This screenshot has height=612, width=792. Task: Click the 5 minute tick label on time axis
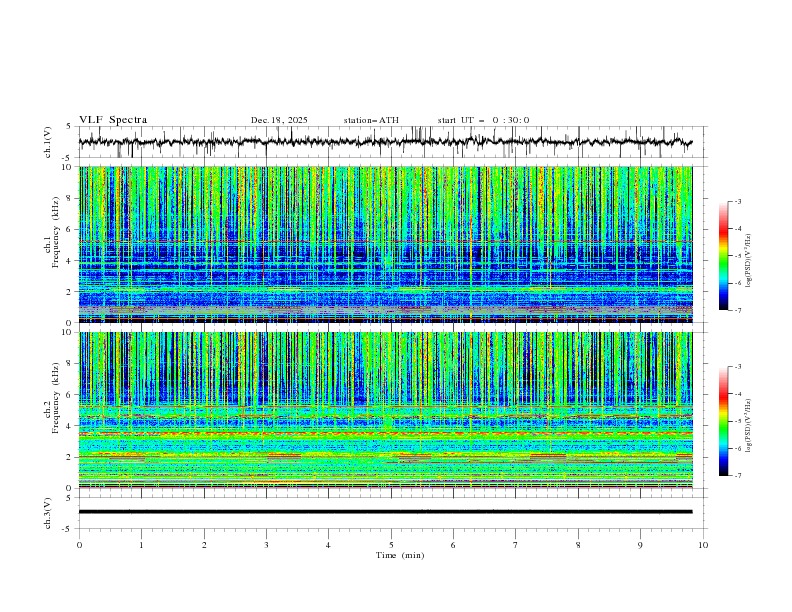[x=391, y=545]
